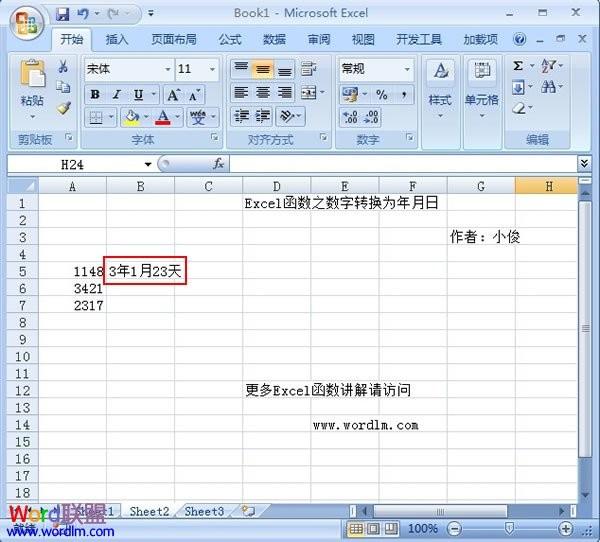Open the 公式 ribbon tab
The image size is (600, 542).
click(230, 39)
